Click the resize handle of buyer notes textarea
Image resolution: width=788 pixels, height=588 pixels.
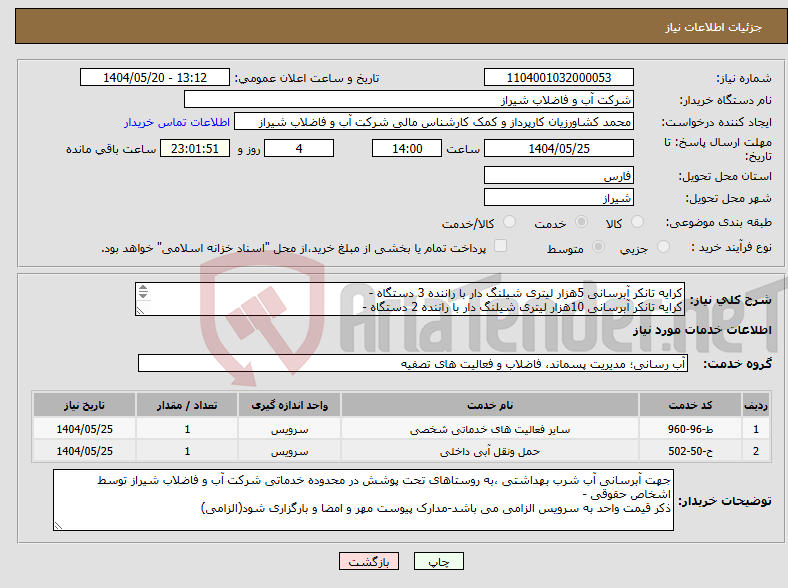[58, 526]
